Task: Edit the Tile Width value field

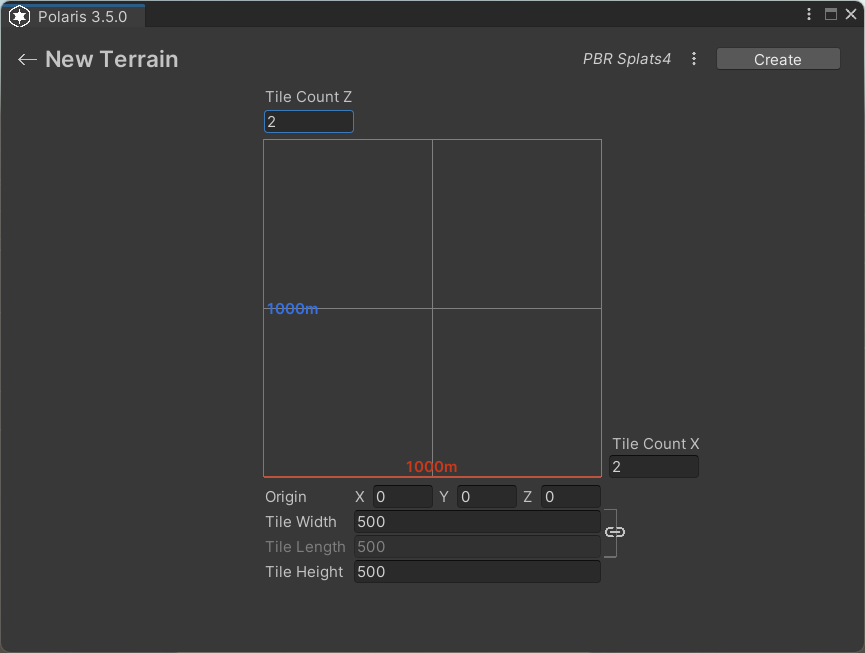Action: 477,522
